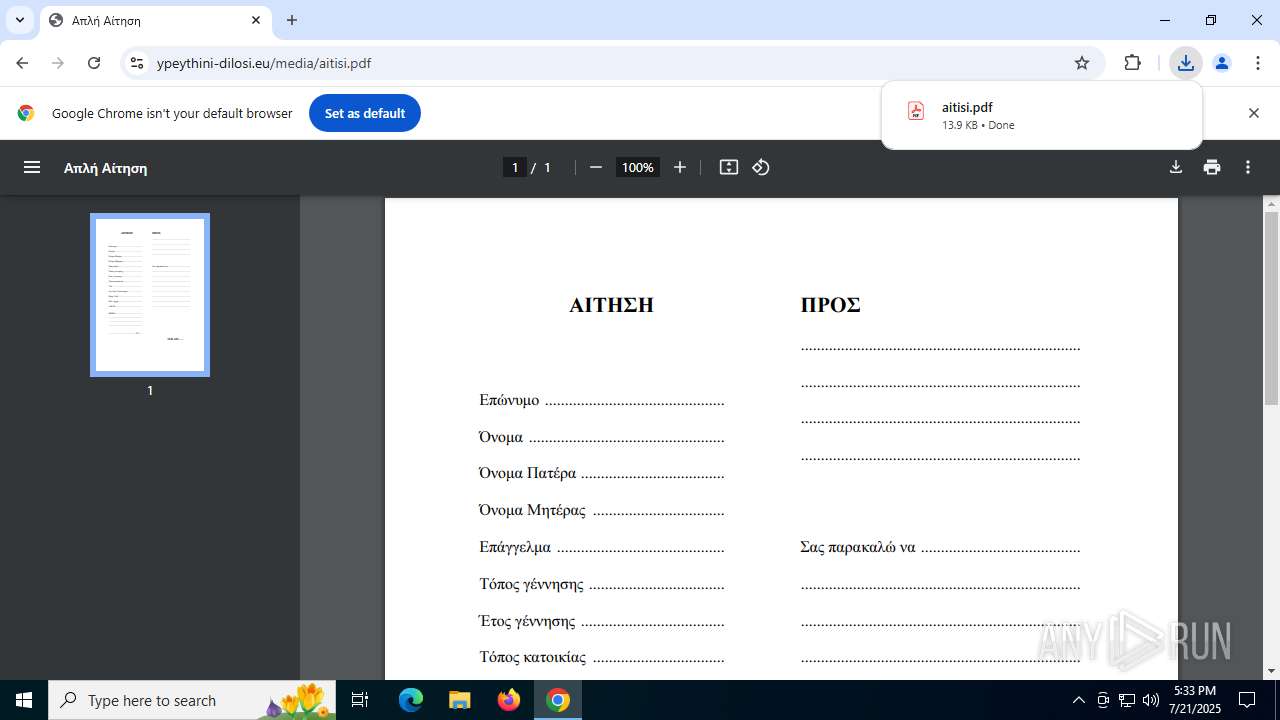Click the Όνομα Μητέρας label
1280x720 pixels.
click(532, 510)
